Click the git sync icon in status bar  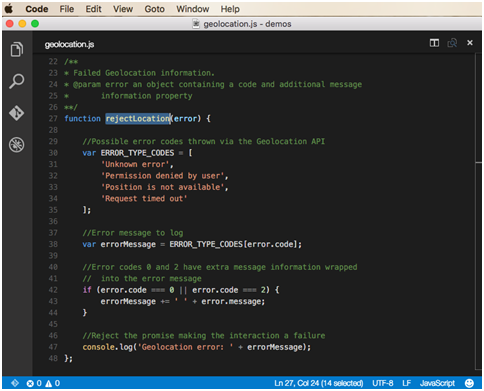point(15,383)
